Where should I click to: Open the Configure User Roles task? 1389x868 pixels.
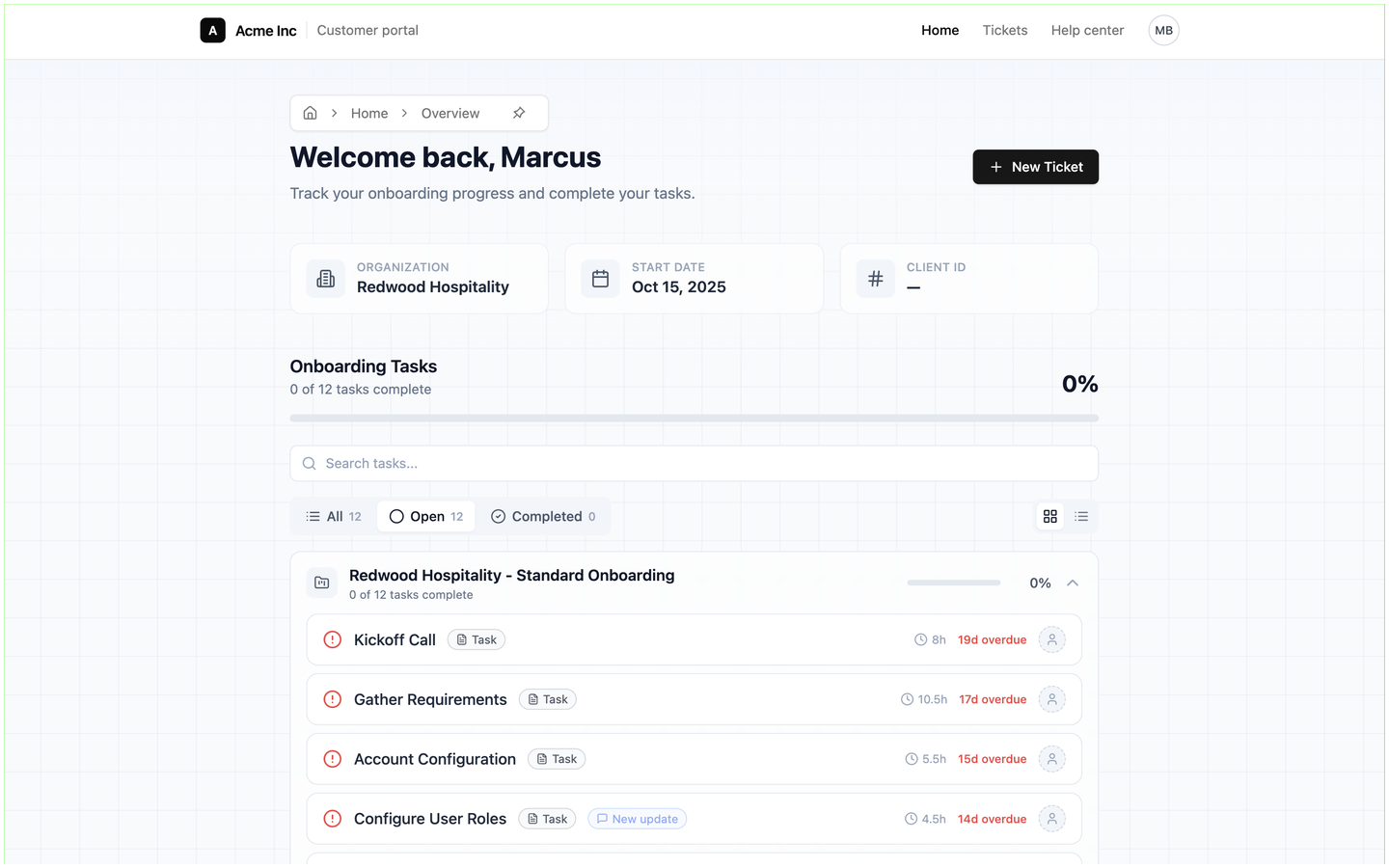(694, 819)
